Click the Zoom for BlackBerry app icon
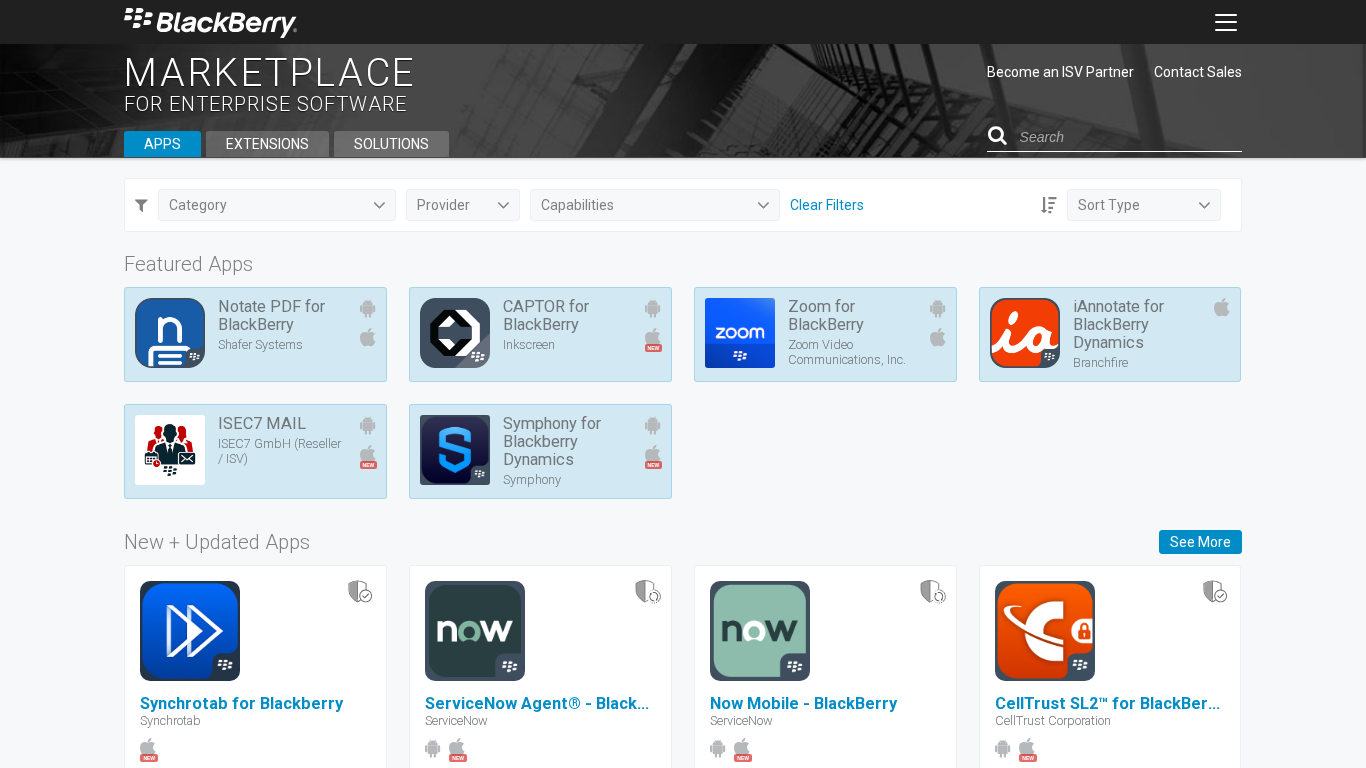The height and width of the screenshot is (768, 1366). [739, 333]
